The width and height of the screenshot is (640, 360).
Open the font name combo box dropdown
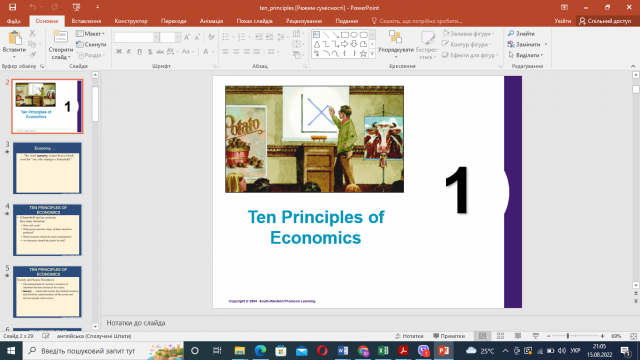(x=156, y=38)
